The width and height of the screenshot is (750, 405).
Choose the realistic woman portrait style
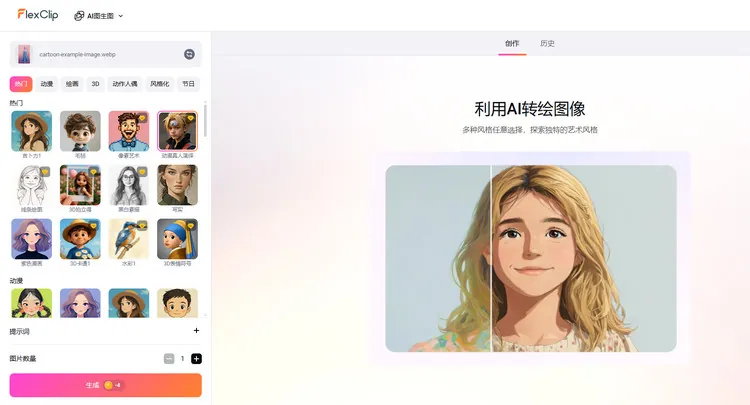point(177,186)
